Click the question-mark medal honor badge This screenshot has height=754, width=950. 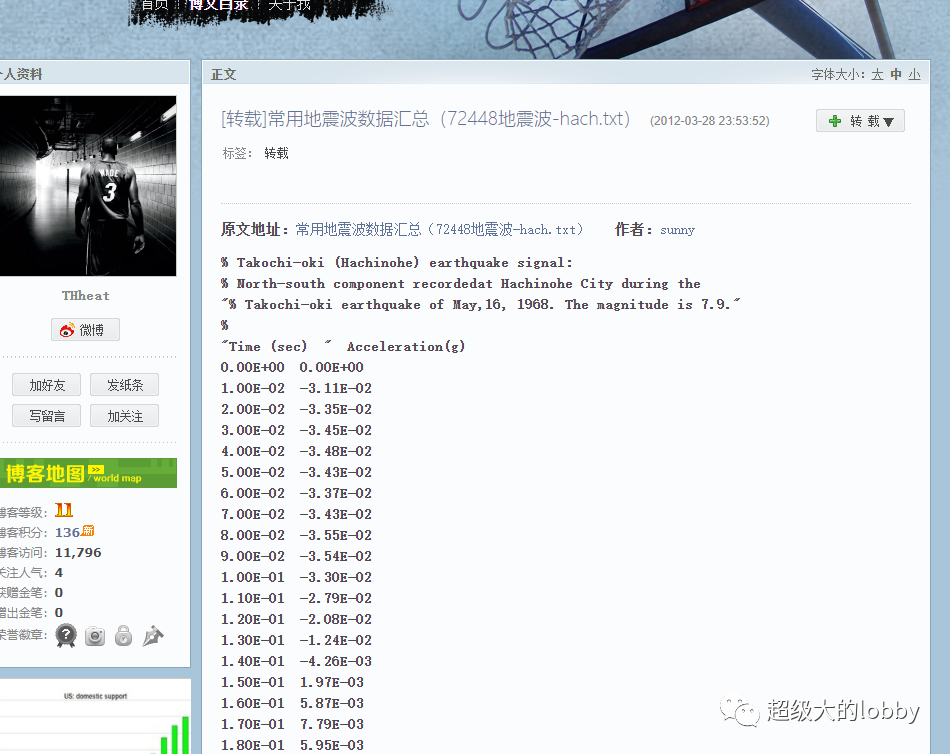click(x=66, y=635)
